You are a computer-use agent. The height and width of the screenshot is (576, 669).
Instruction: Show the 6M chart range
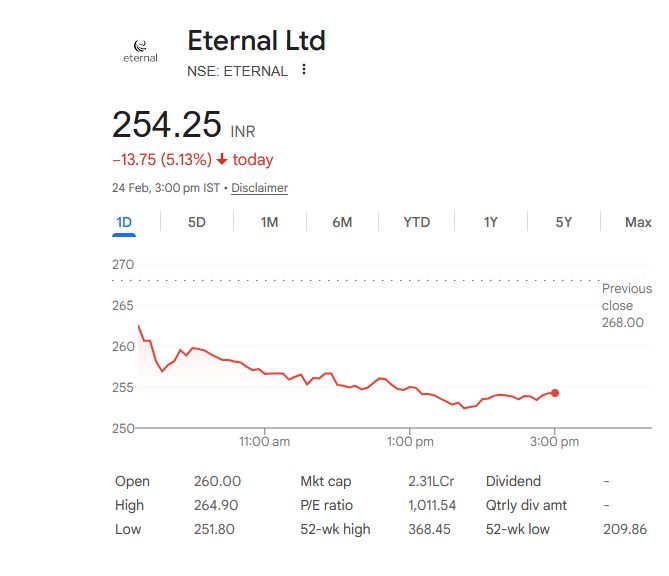(342, 222)
